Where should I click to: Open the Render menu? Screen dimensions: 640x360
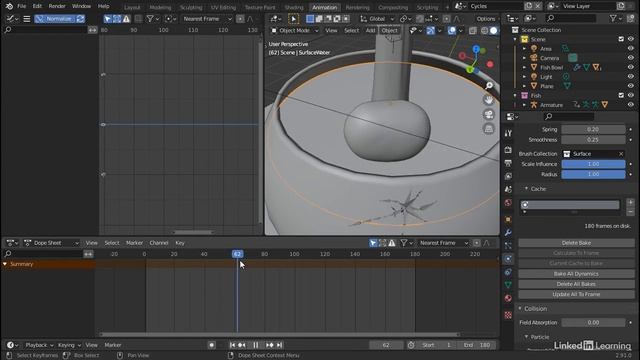(x=57, y=6)
